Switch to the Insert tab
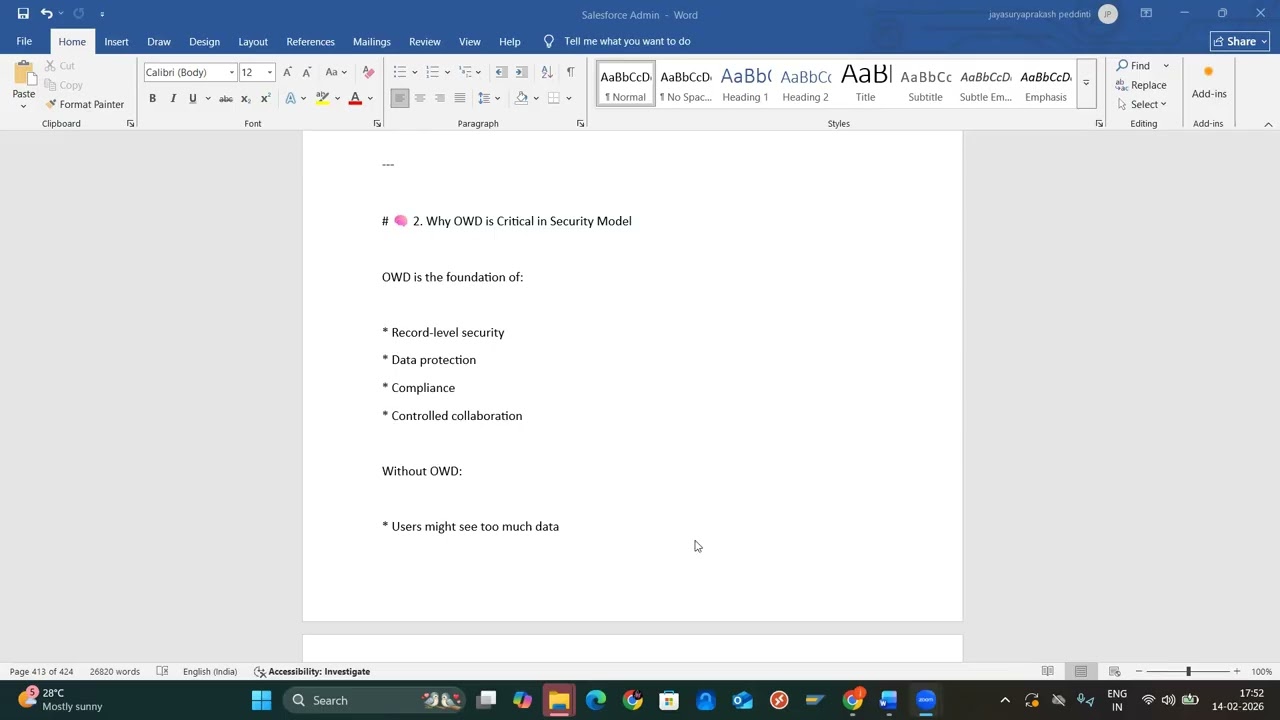 coord(116,41)
